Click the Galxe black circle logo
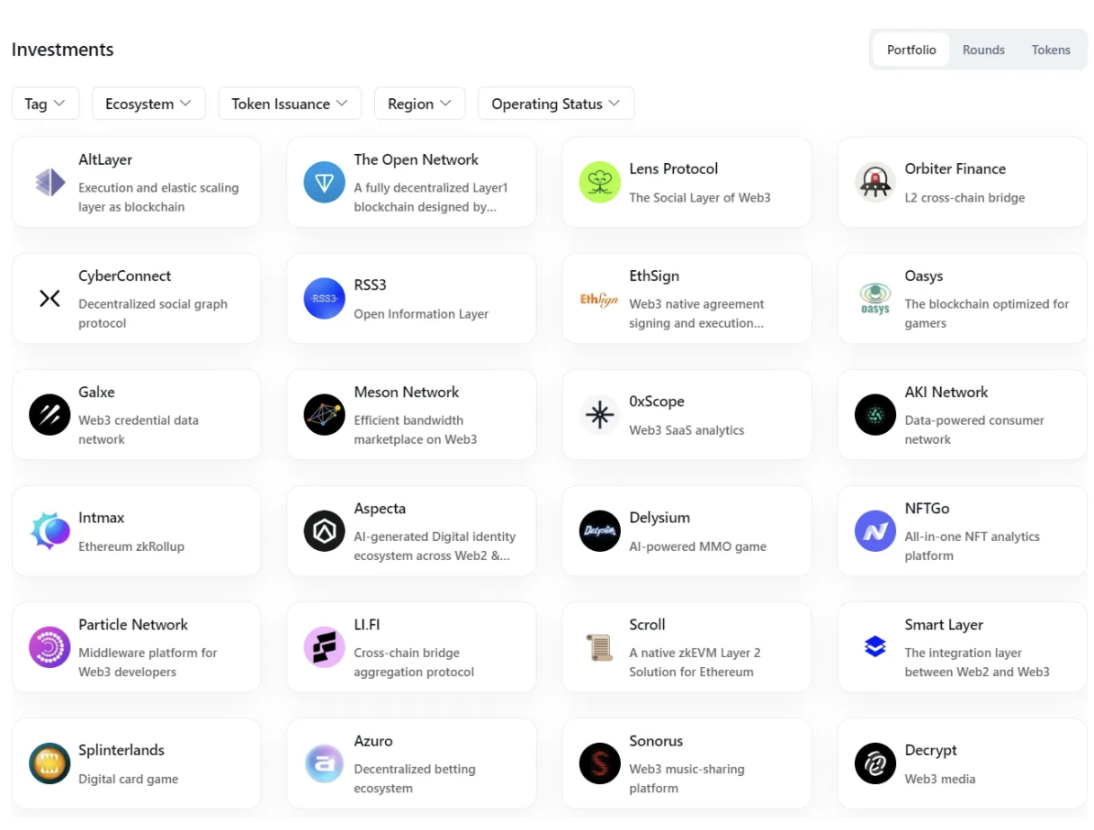 click(50, 414)
